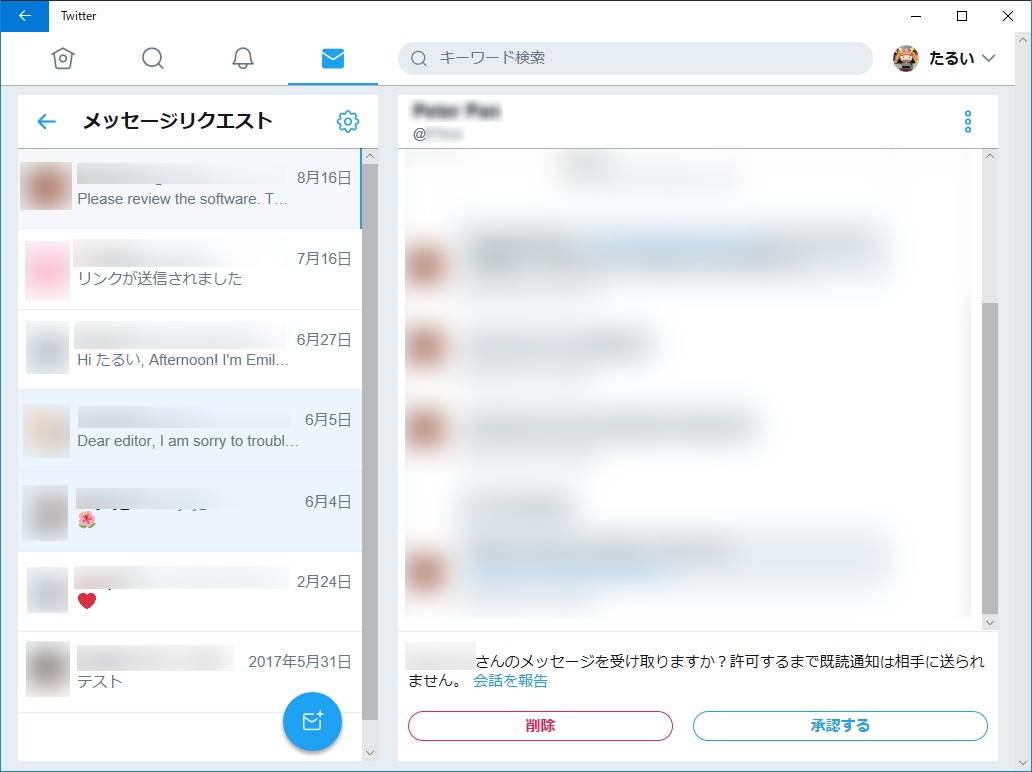Approve the message request with 承認する
The image size is (1032, 772).
pyautogui.click(x=840, y=726)
